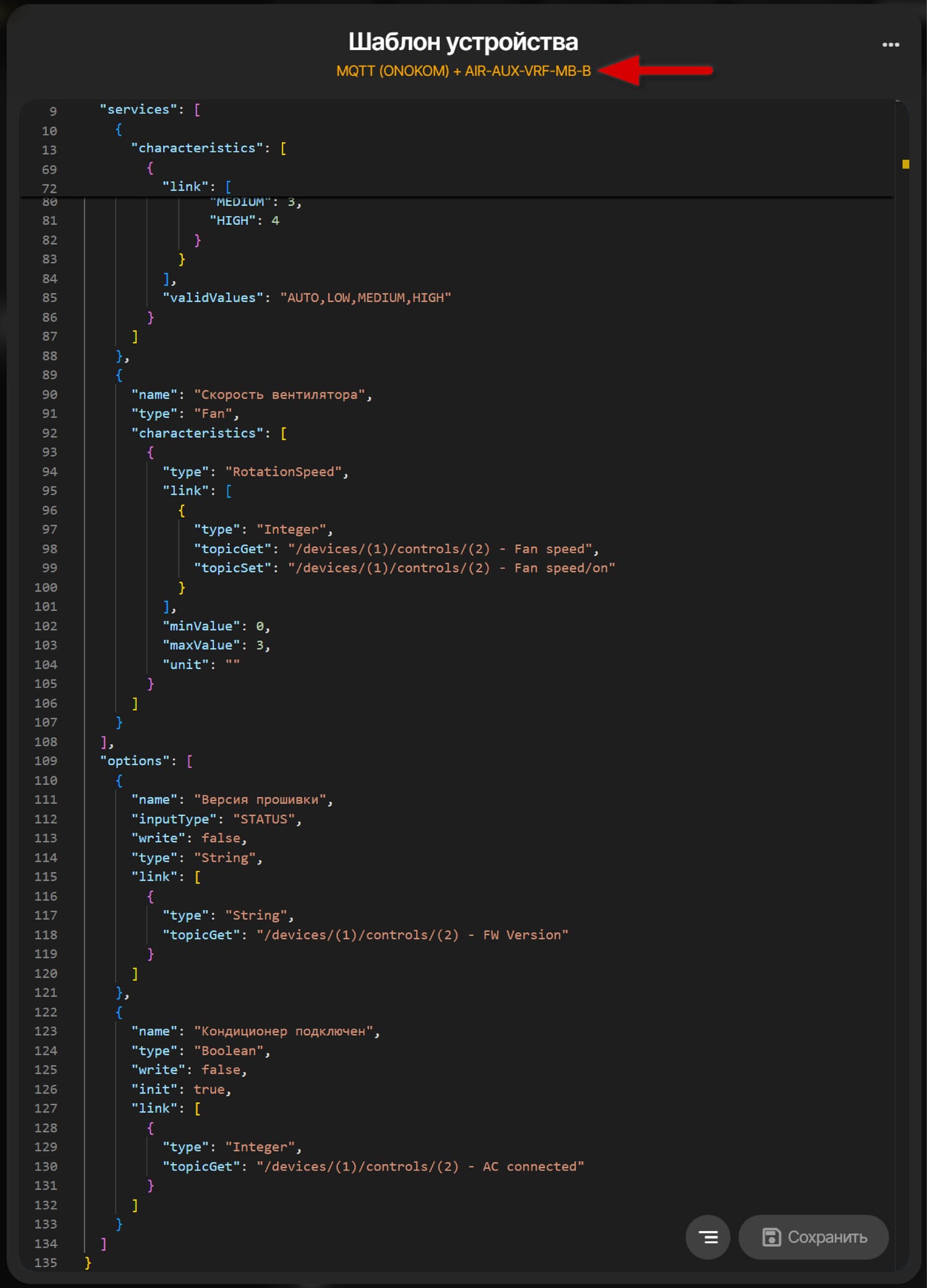Jump to sticky "link" line 72
This screenshot has width=927, height=1288.
click(188, 187)
